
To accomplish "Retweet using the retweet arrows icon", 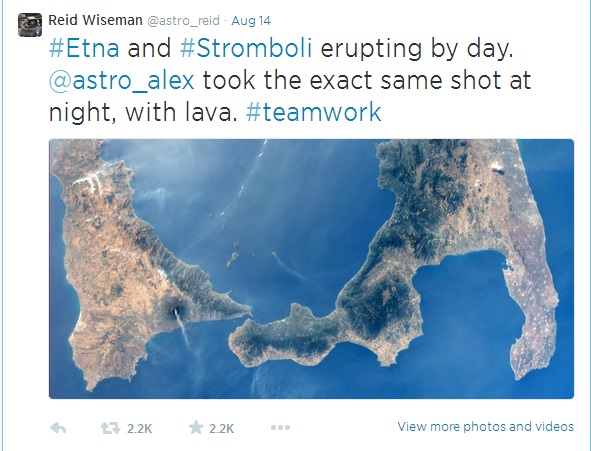I will pos(110,428).
